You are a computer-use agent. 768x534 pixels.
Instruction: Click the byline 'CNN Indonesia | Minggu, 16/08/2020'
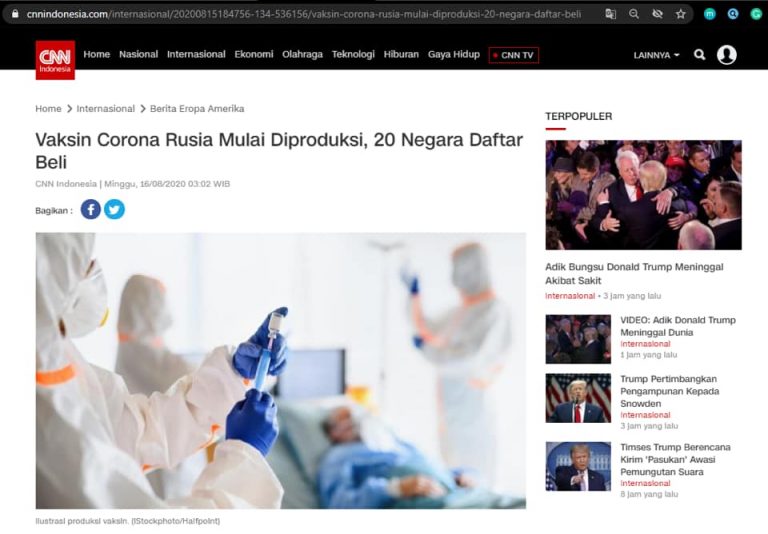132,184
